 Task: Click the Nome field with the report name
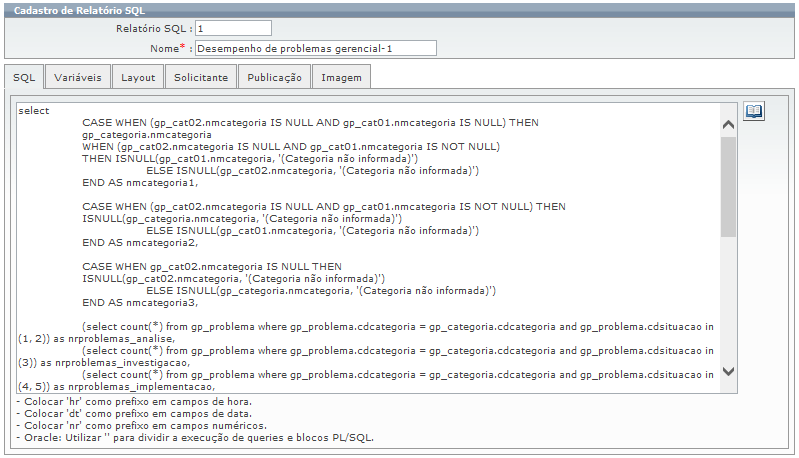click(315, 48)
